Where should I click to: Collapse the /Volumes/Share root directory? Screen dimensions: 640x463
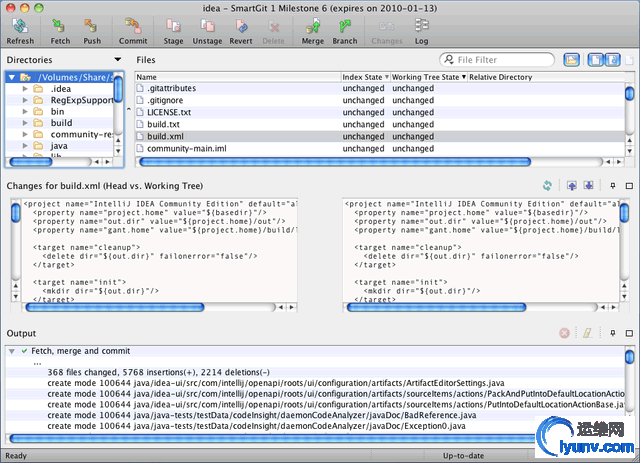pyautogui.click(x=11, y=77)
